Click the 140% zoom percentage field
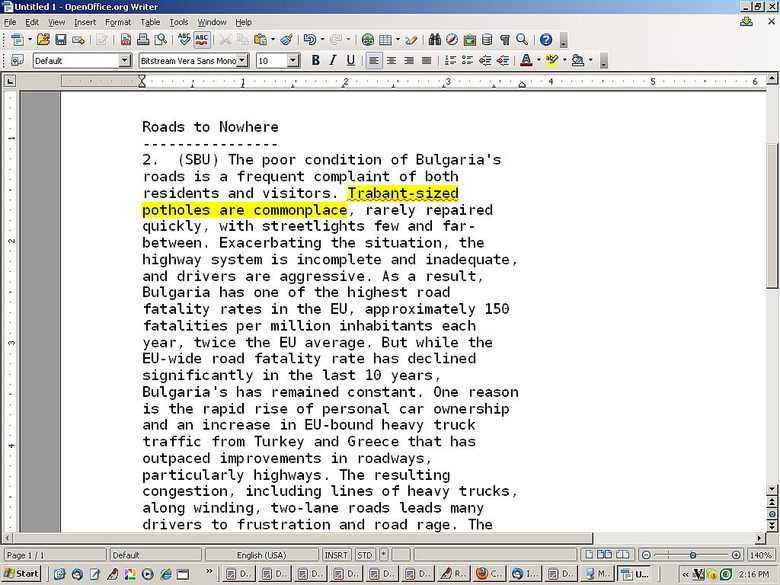This screenshot has width=780, height=585. tap(761, 555)
